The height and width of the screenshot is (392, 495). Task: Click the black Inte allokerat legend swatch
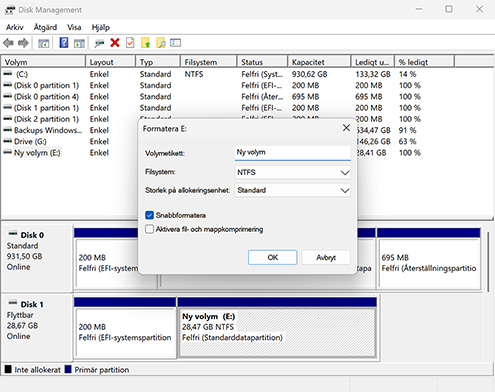[x=8, y=369]
